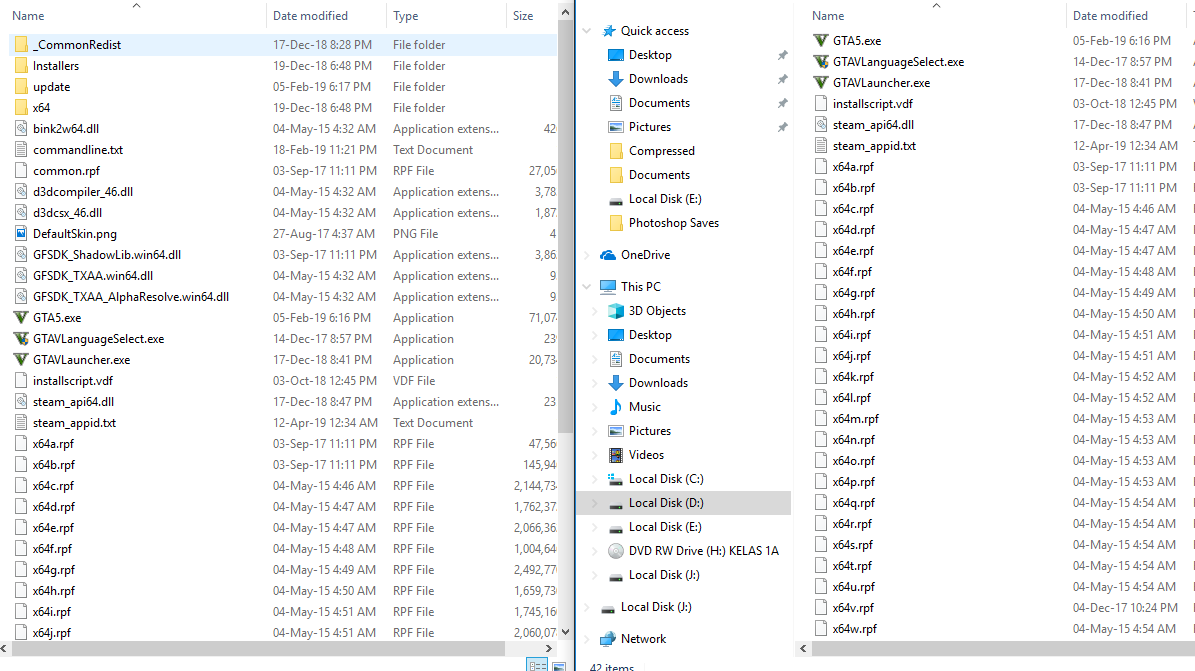Collapse the Quick access section
Screen dimensions: 1195x671
coord(586,30)
